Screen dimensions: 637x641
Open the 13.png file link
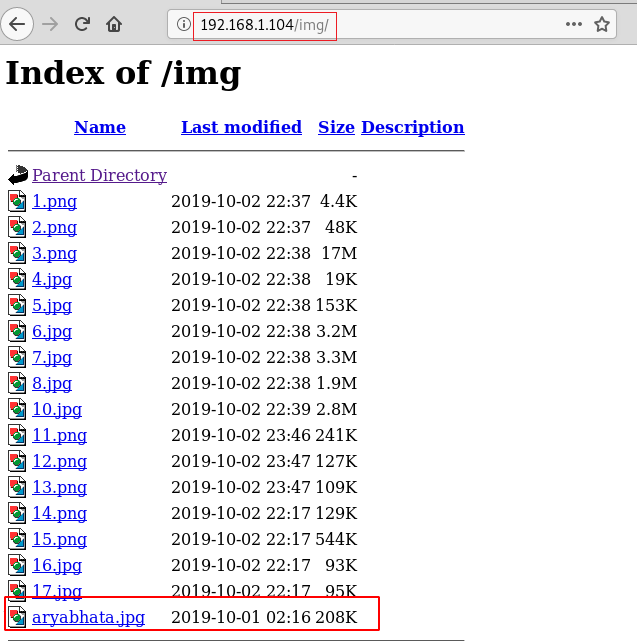coord(59,487)
